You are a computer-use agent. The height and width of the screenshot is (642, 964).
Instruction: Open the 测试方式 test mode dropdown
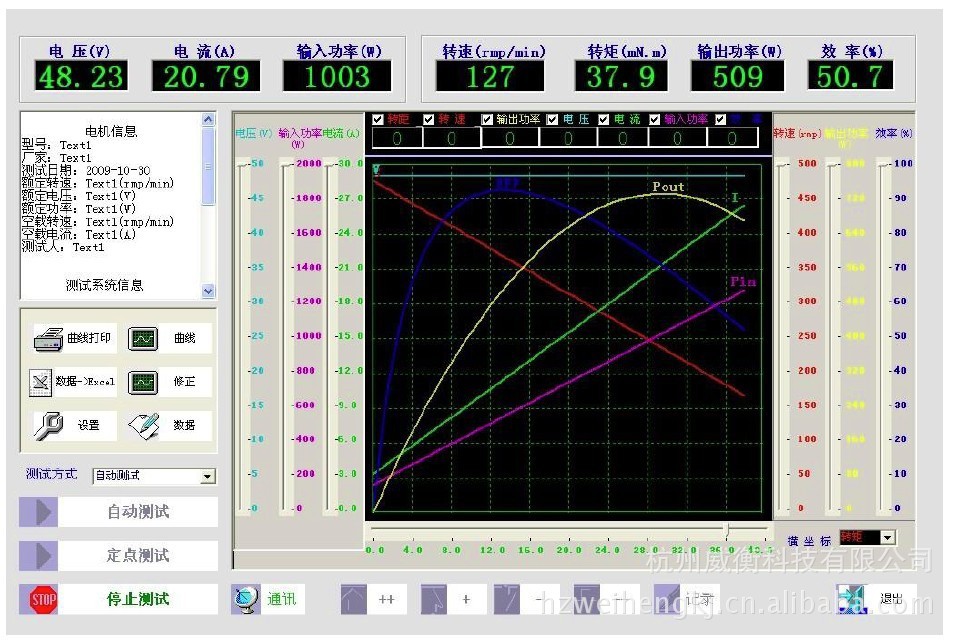(x=208, y=477)
